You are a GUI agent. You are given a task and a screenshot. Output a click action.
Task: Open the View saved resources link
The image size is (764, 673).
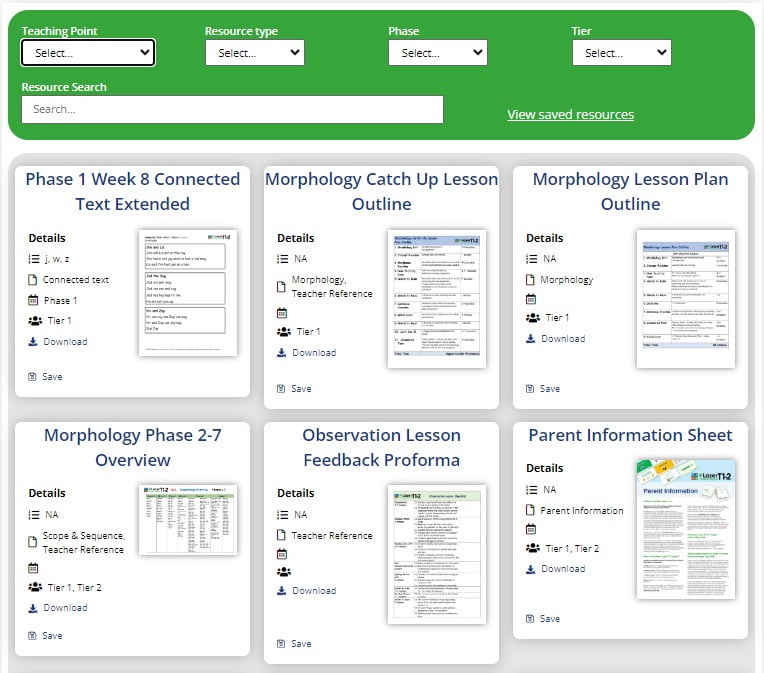pos(570,115)
